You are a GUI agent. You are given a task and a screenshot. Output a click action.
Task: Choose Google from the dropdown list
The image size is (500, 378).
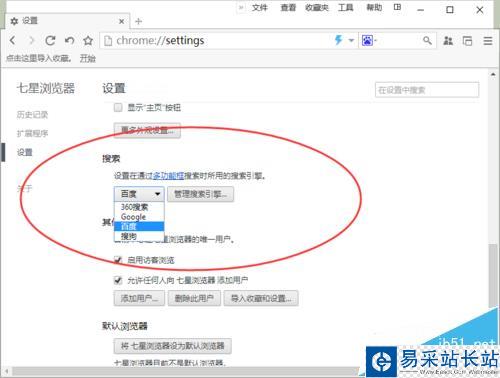coord(139,217)
